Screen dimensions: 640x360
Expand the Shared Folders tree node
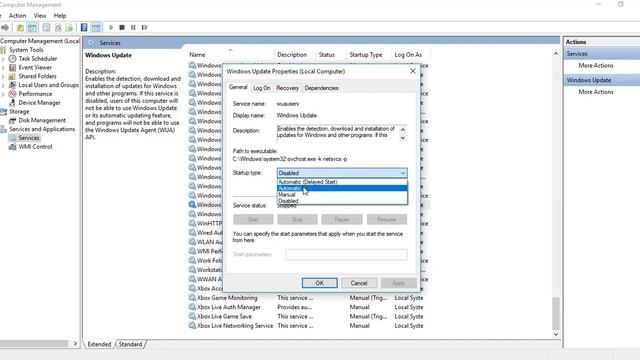(x=3, y=76)
